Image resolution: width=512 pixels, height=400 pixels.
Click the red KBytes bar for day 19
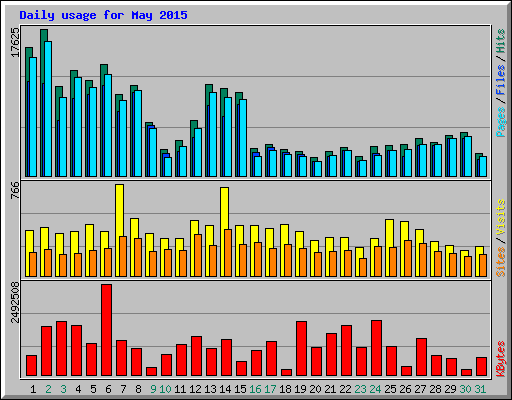point(302,349)
